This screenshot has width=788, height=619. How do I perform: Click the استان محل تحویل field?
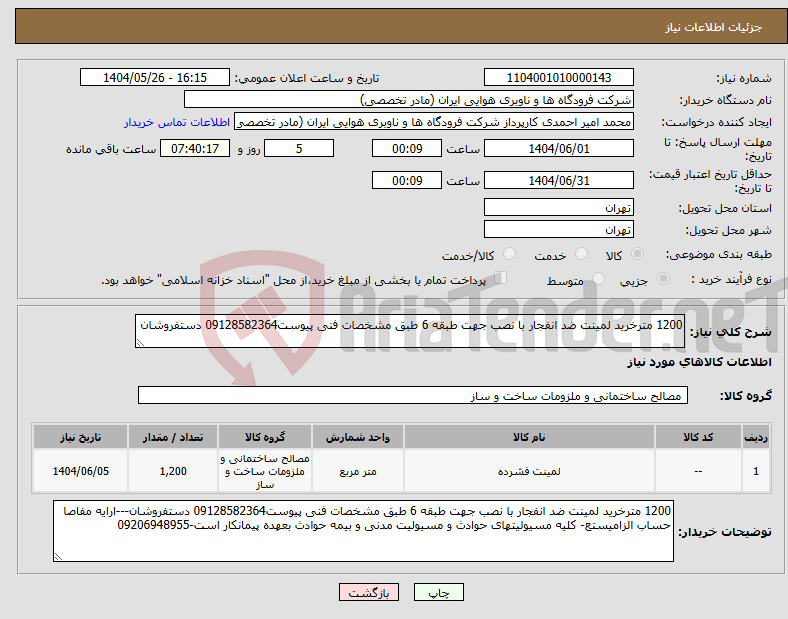tap(559, 207)
